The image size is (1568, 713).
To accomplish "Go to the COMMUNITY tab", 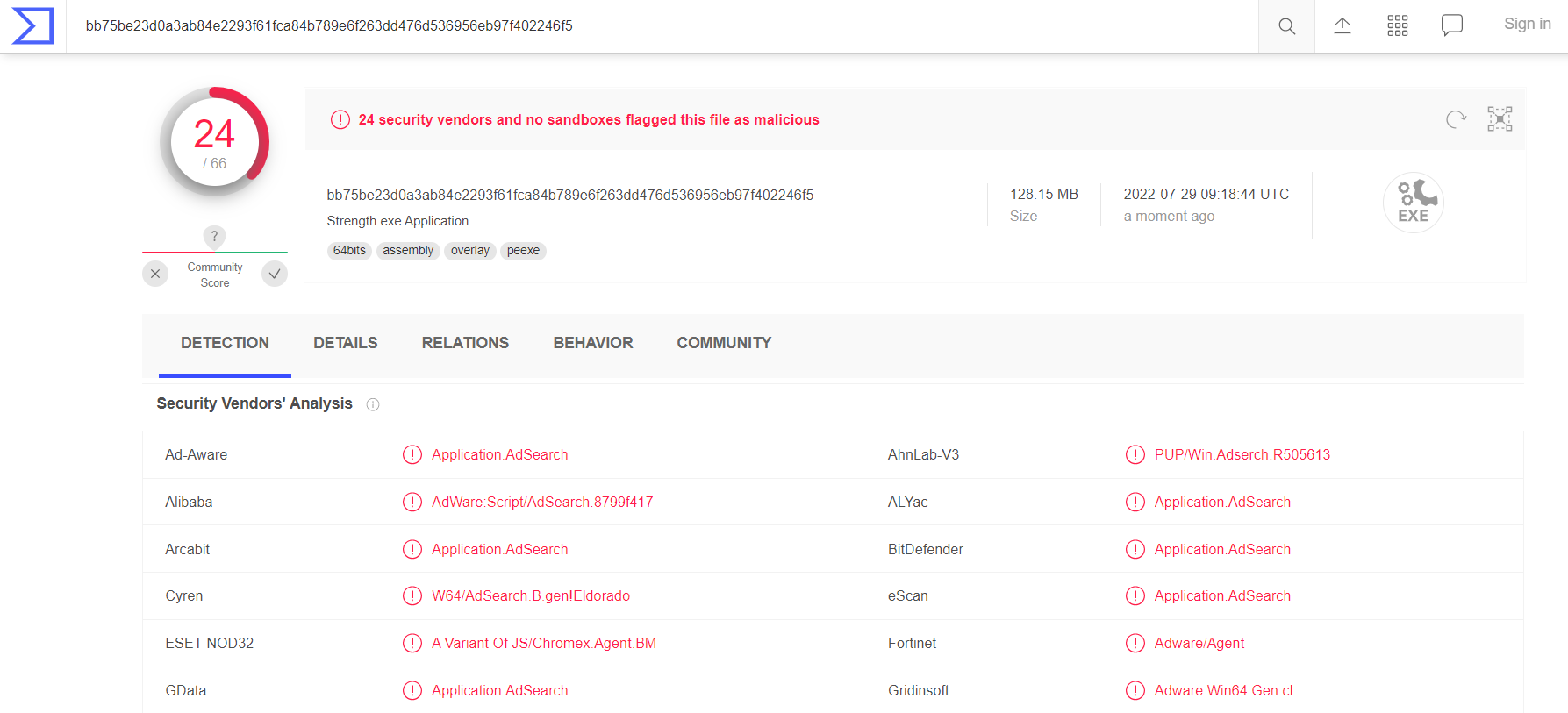I will click(723, 343).
